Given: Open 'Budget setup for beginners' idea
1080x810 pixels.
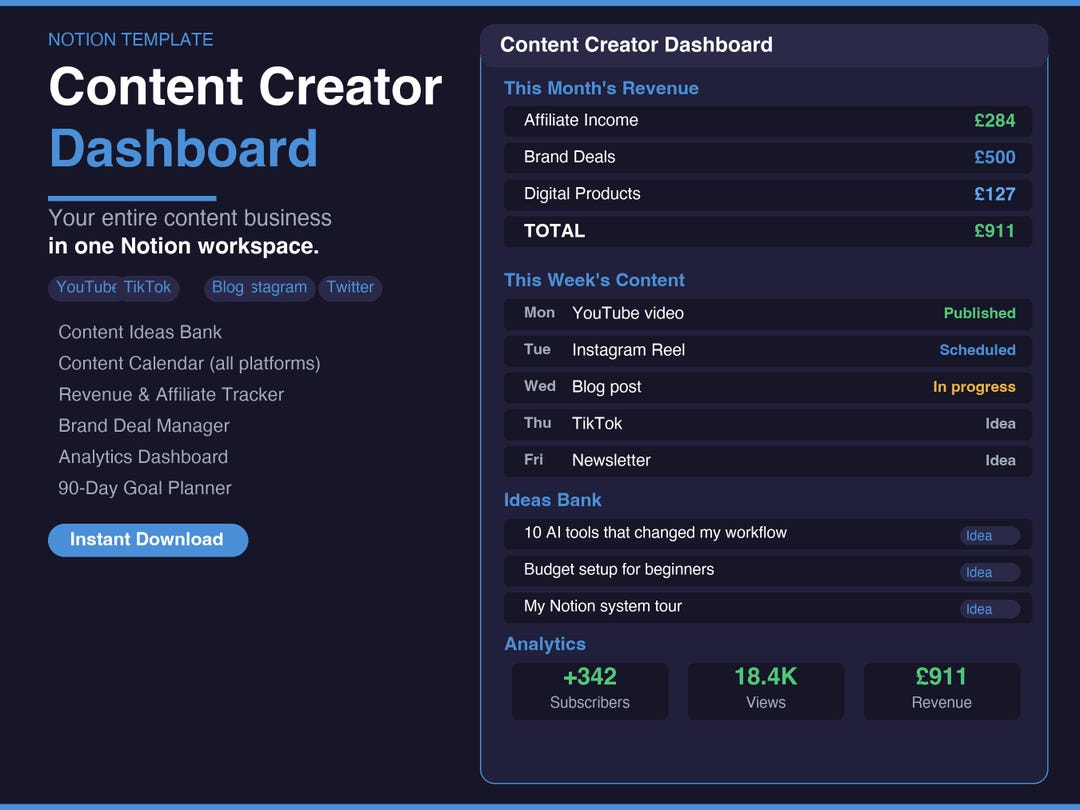Looking at the screenshot, I should click(x=768, y=570).
